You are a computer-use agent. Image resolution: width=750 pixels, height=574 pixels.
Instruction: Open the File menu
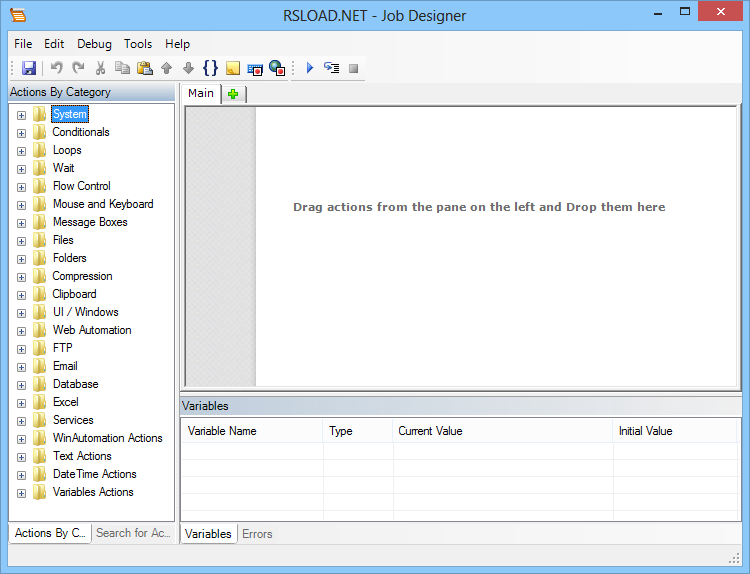23,44
